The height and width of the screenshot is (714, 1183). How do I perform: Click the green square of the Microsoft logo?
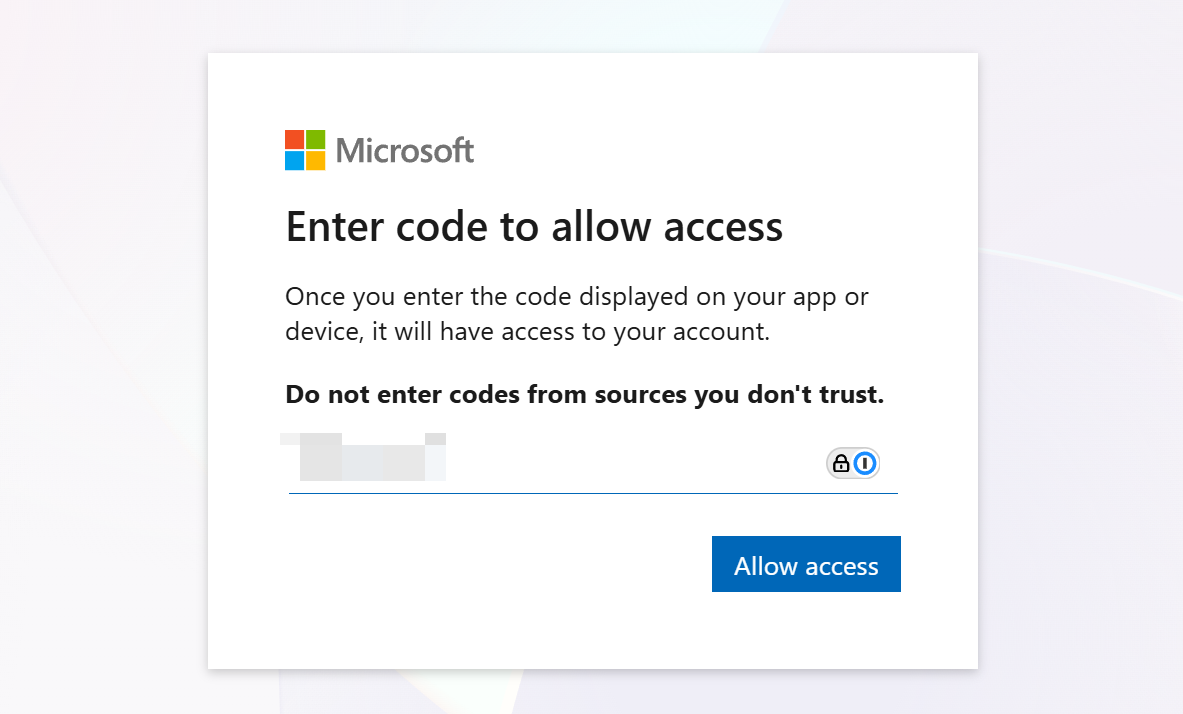point(315,139)
